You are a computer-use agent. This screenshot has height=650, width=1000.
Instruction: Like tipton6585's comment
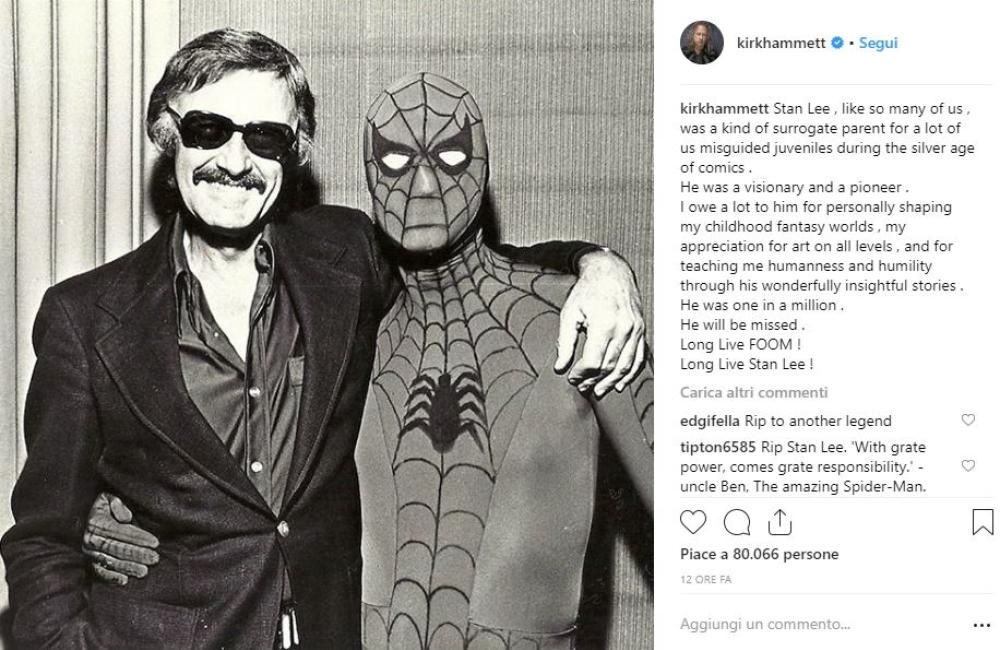[968, 466]
